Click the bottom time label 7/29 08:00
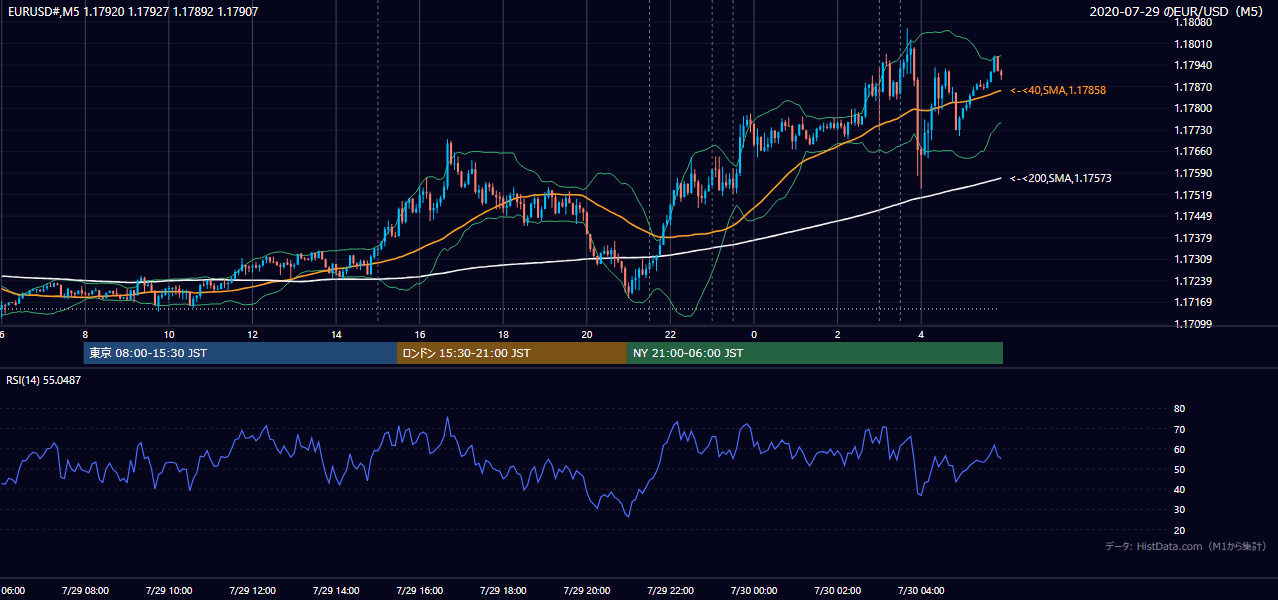Viewport: 1278px width, 600px height. (x=85, y=590)
